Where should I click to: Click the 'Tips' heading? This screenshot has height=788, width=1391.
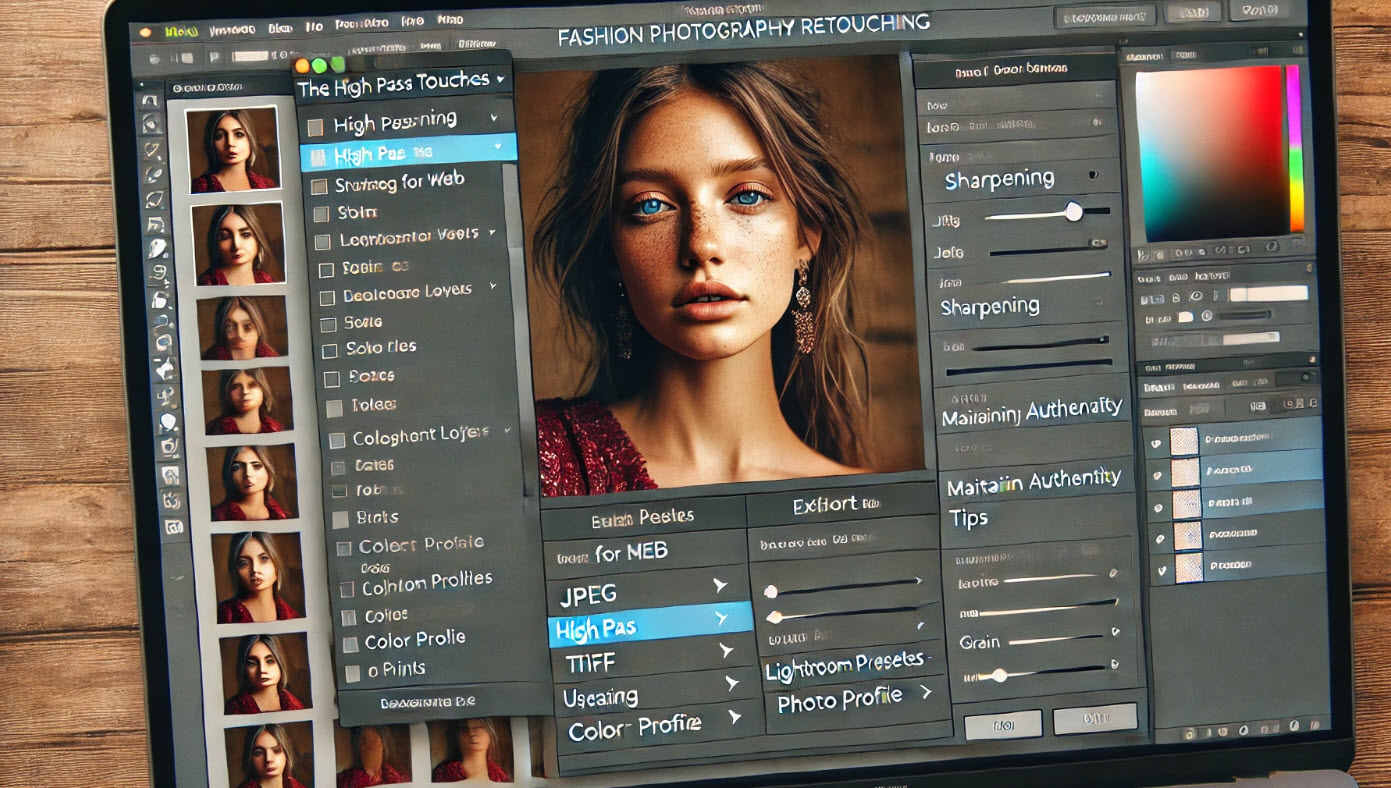pos(969,518)
